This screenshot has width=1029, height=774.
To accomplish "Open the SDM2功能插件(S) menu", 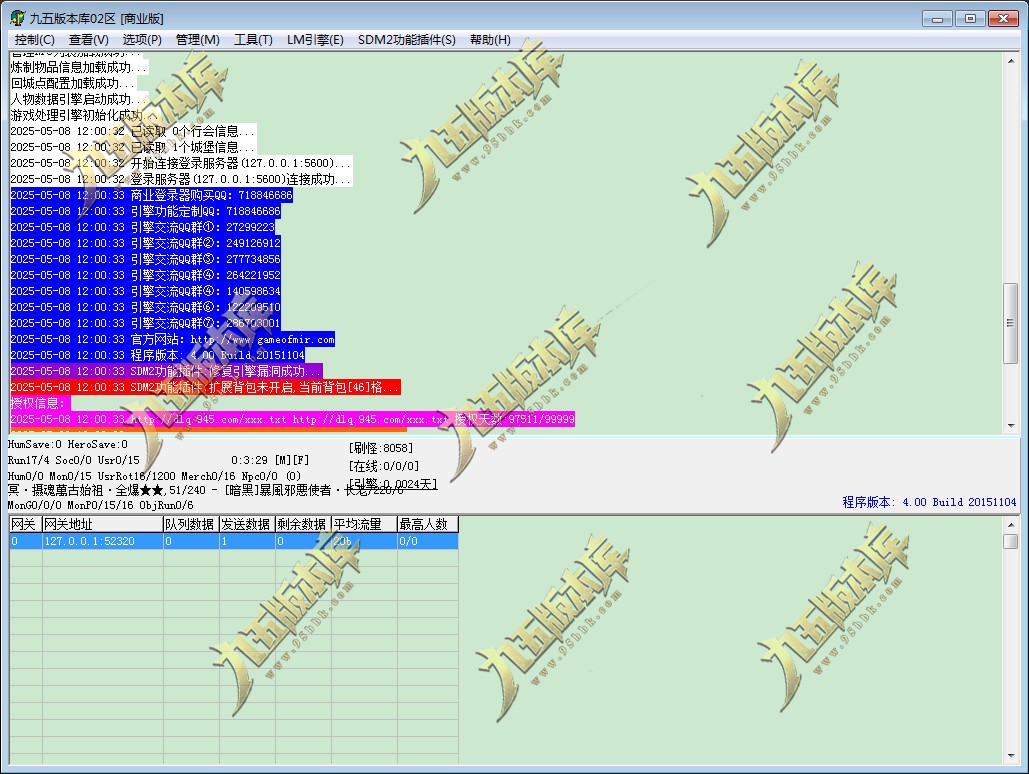I will [x=406, y=40].
